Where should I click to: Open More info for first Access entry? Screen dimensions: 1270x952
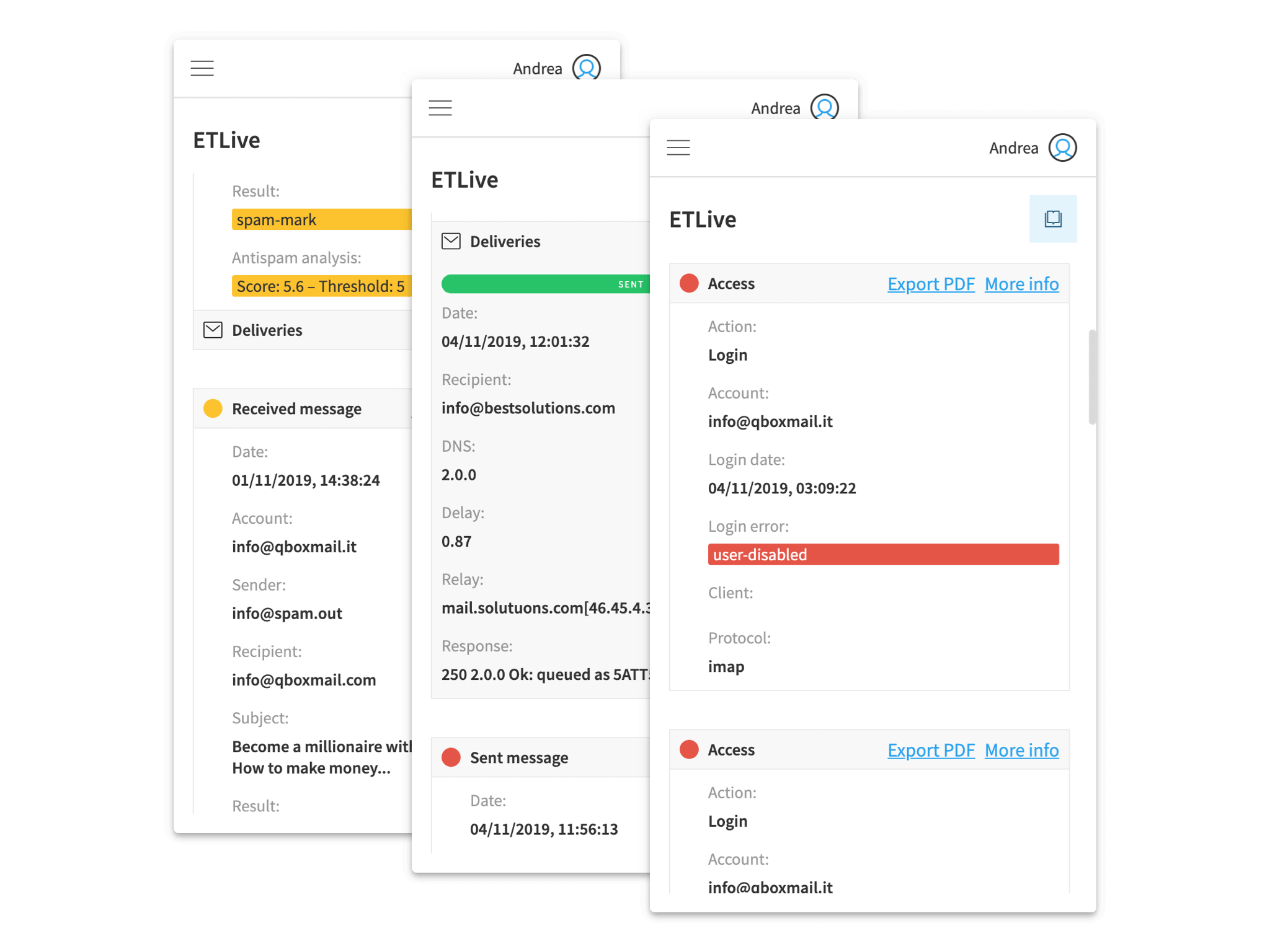1021,284
